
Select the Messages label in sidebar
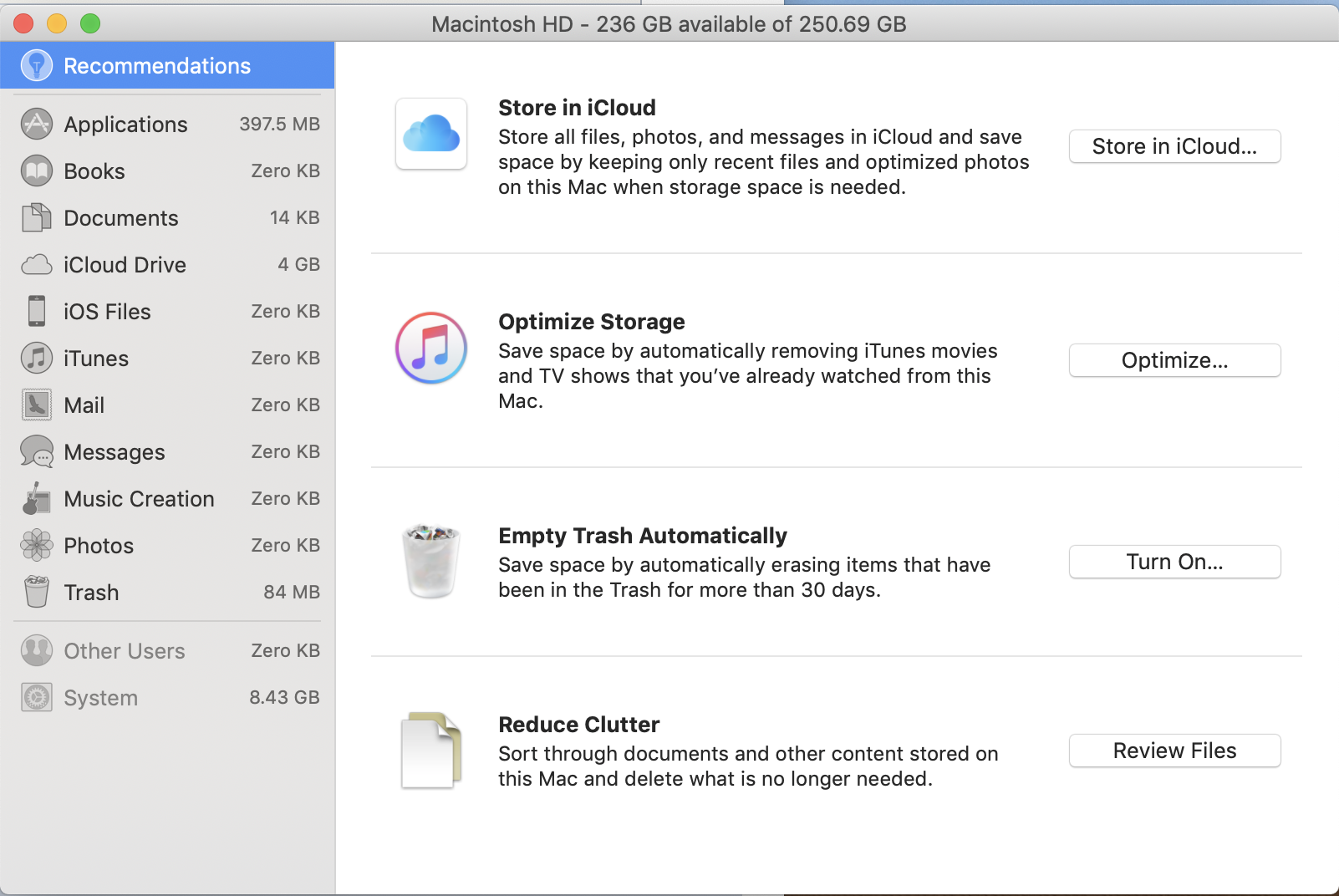[115, 452]
